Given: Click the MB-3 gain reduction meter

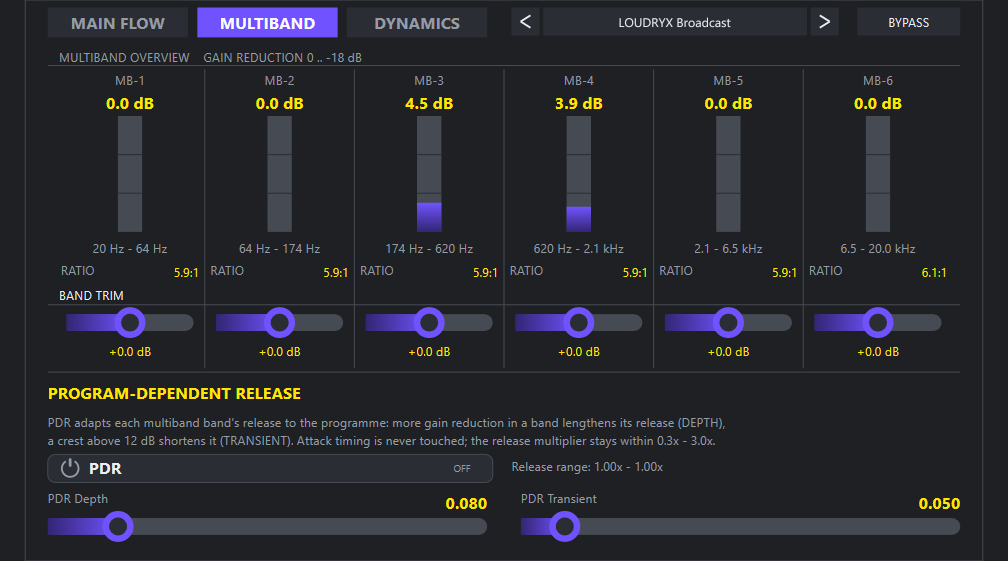Looking at the screenshot, I should pos(429,174).
